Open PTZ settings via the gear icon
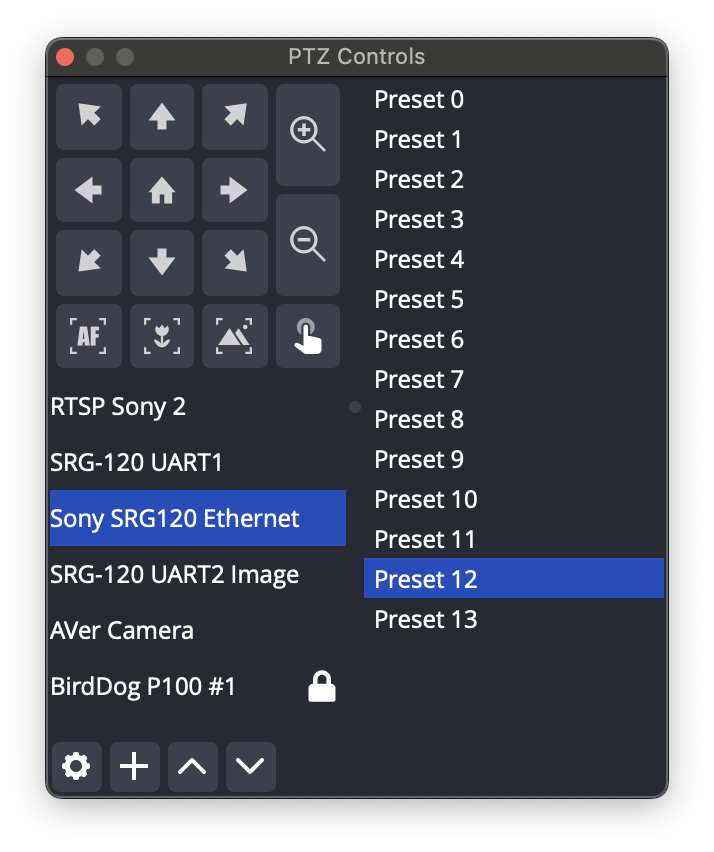Viewport: 714px width, 852px height. [x=76, y=766]
